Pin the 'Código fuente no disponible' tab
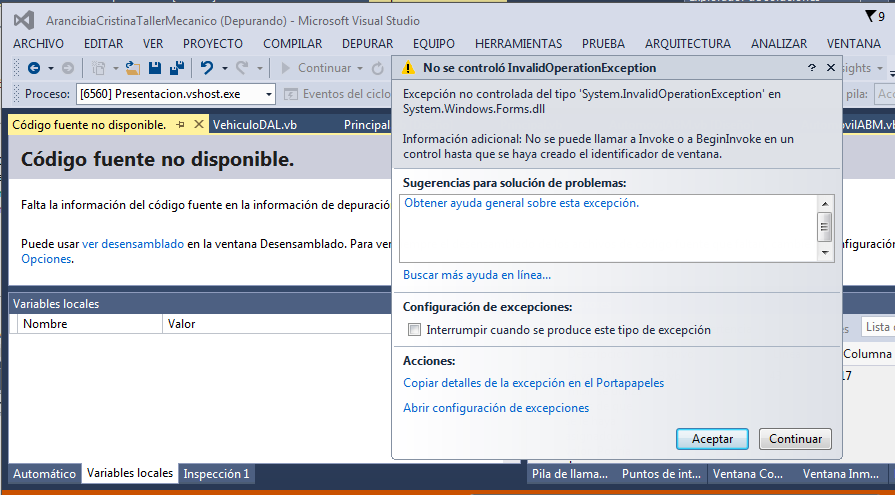 coord(180,124)
